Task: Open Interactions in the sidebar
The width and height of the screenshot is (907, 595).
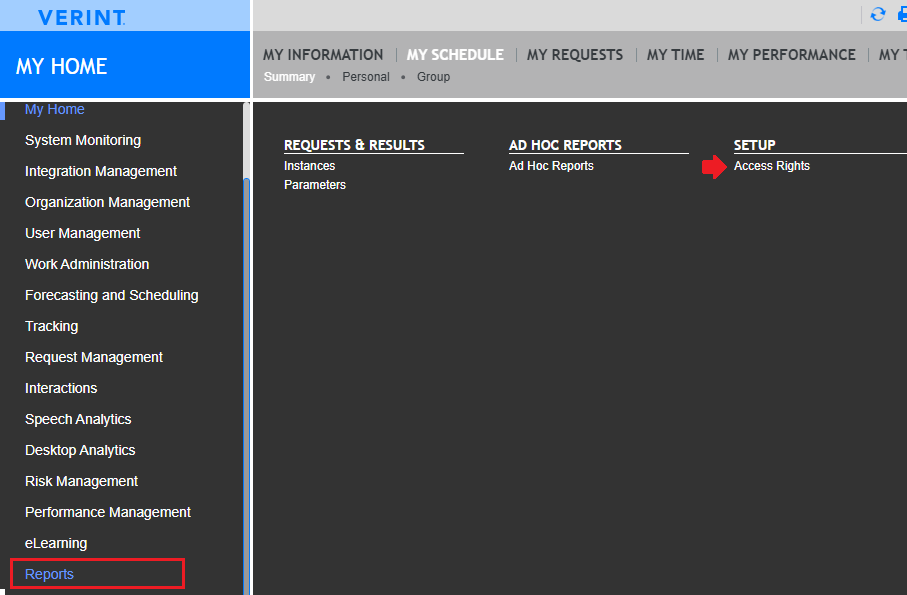Action: coord(61,388)
